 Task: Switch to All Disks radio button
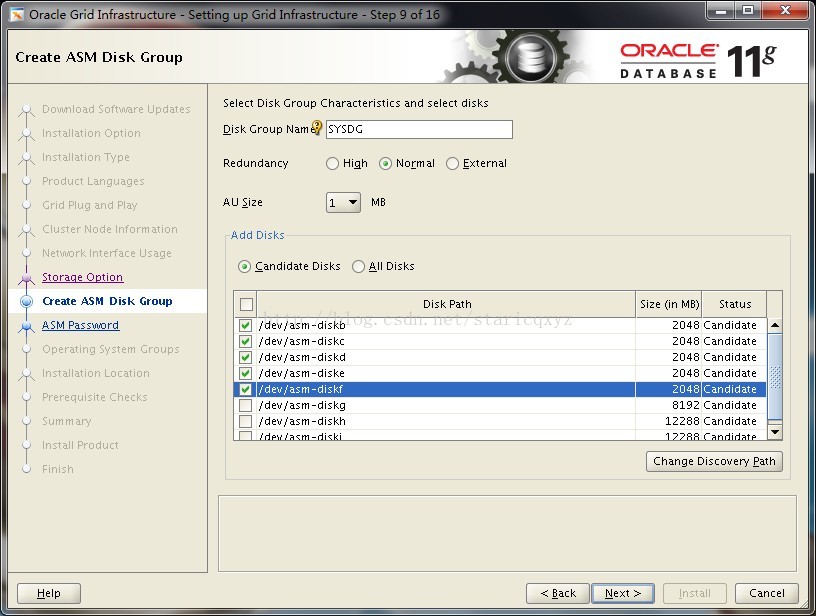[358, 267]
